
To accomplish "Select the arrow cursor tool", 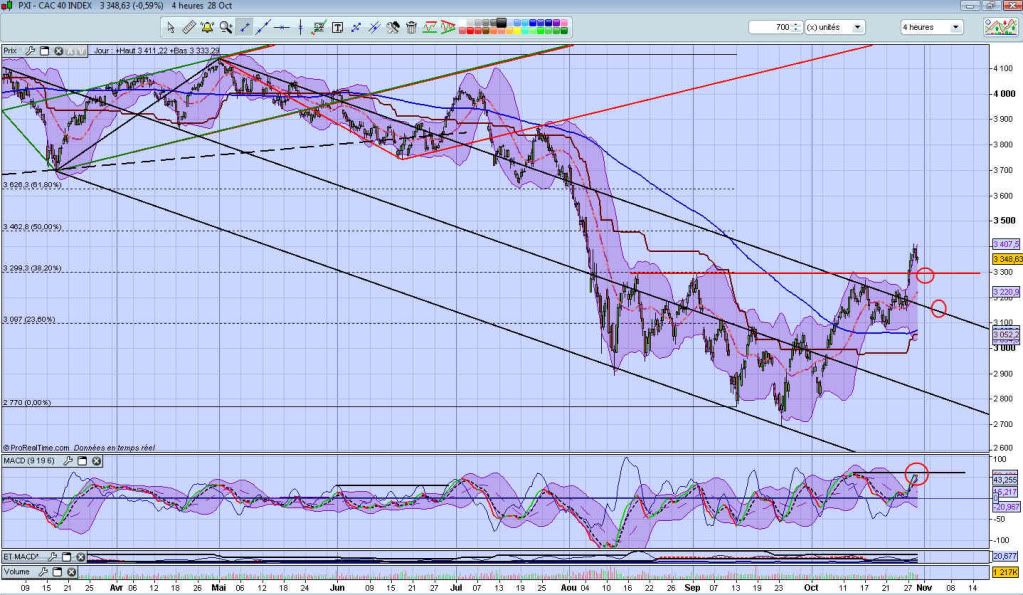I will pos(171,27).
